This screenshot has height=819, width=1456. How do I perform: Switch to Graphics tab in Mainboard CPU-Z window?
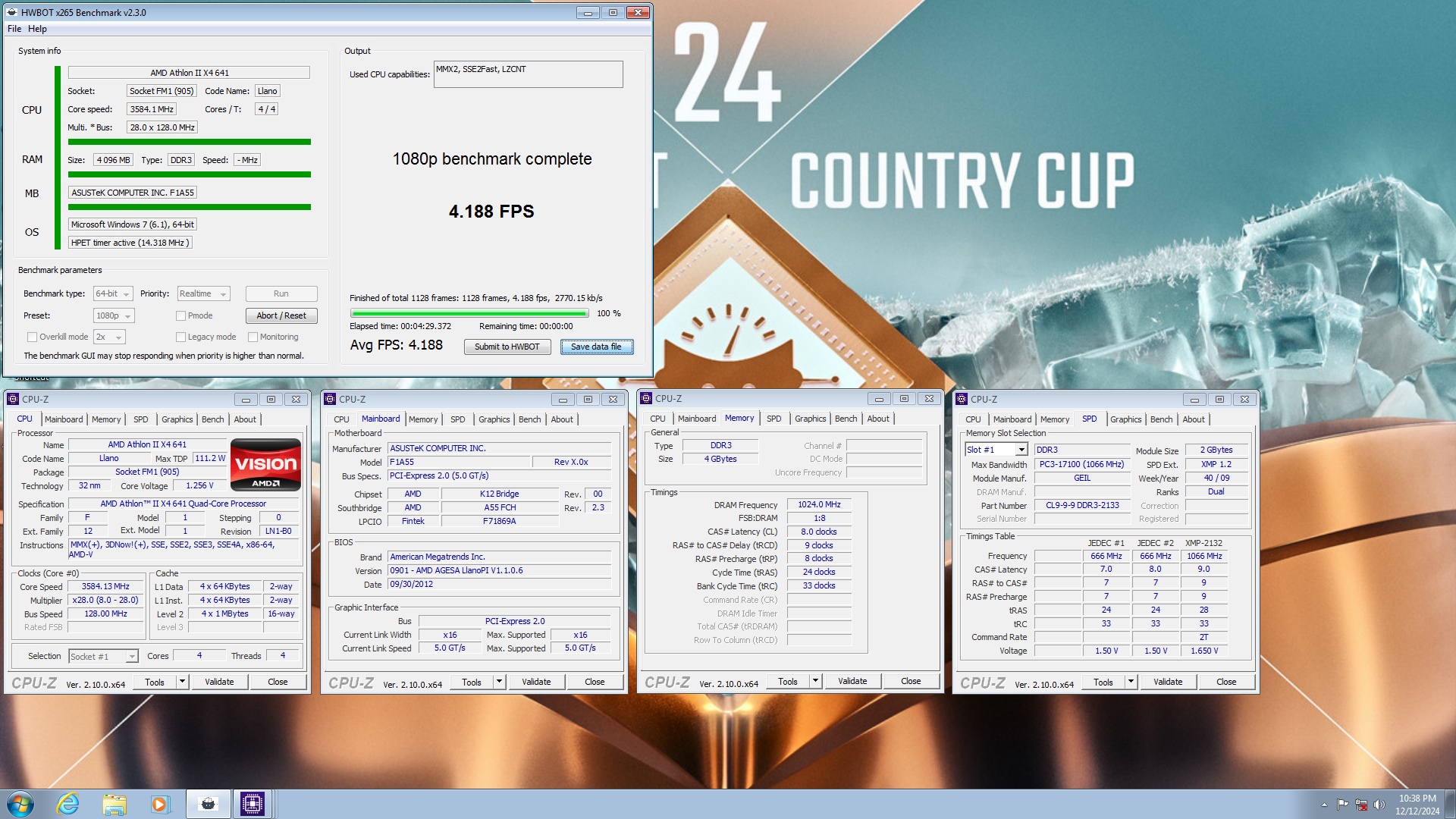tap(494, 419)
